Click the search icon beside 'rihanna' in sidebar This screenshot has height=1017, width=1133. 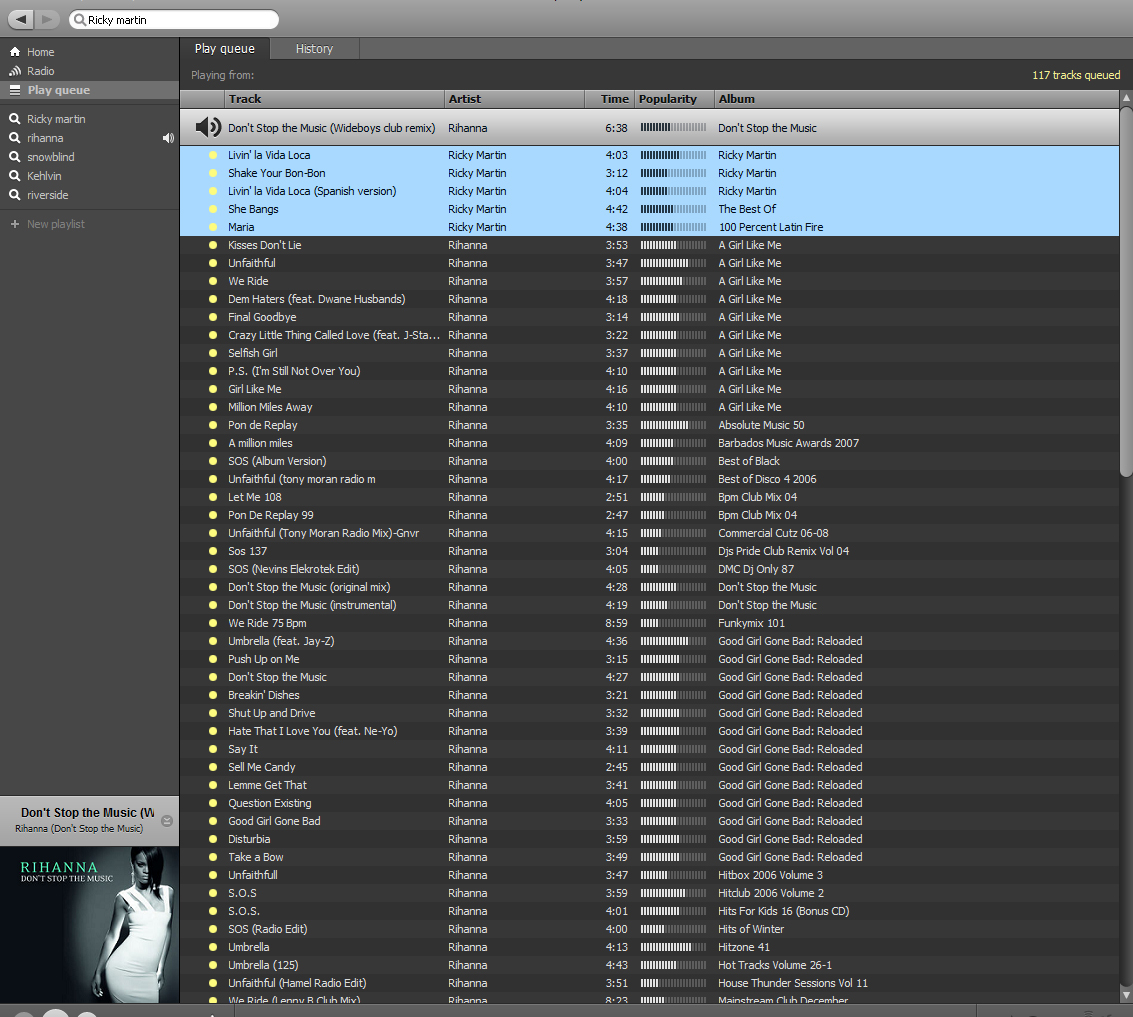tap(14, 137)
